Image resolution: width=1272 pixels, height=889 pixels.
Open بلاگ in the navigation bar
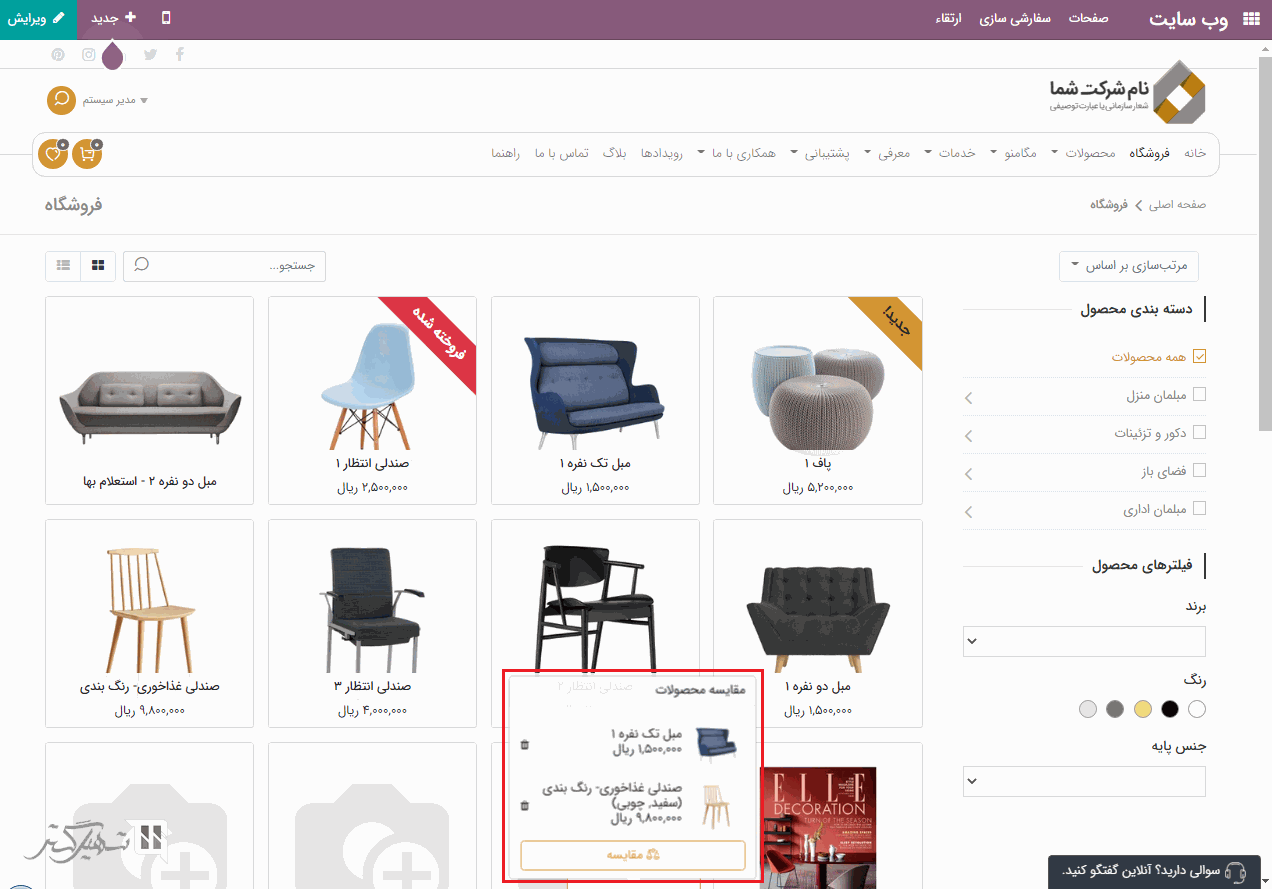click(x=614, y=153)
